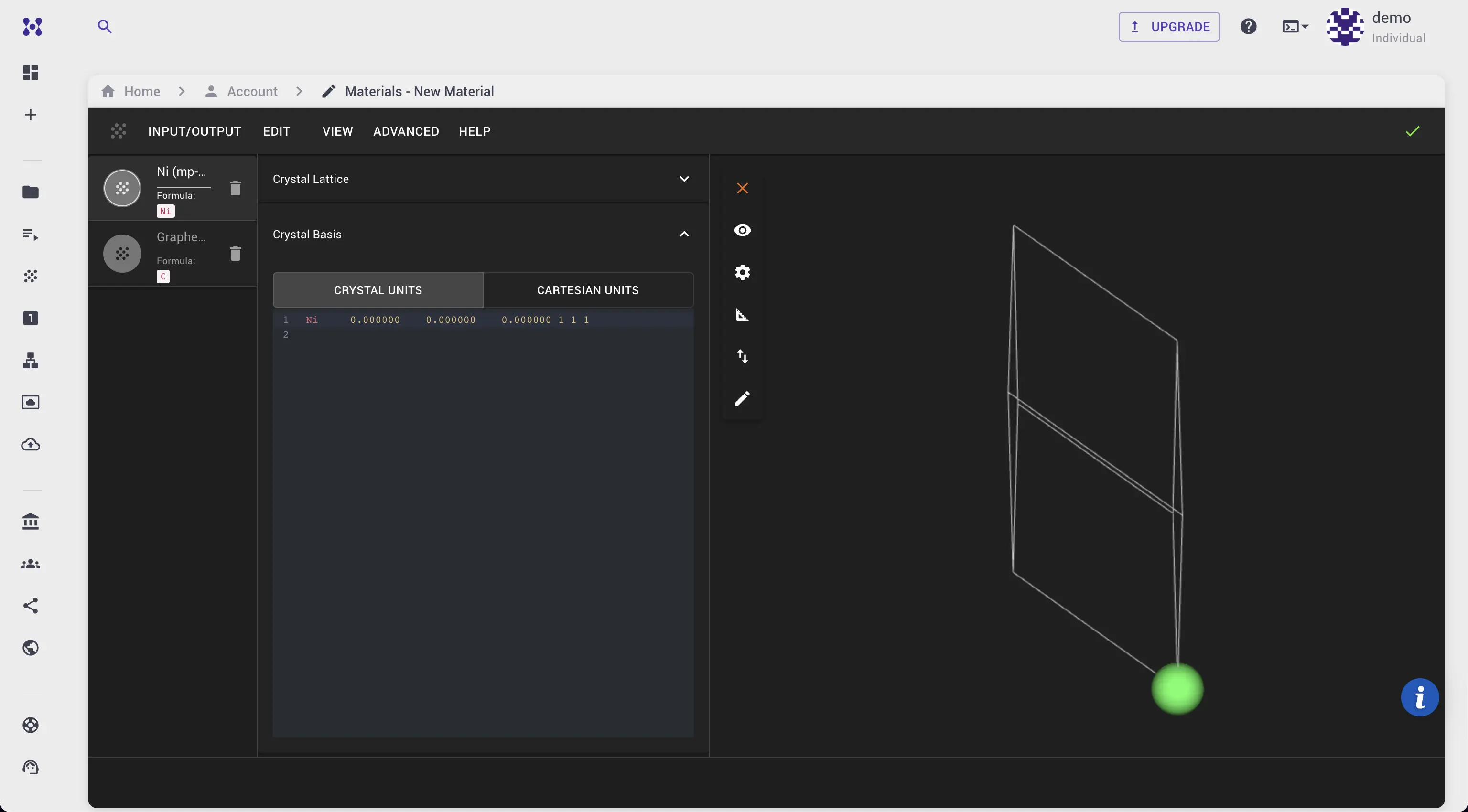The width and height of the screenshot is (1468, 812).
Task: Open viewer settings gear icon
Action: pos(742,272)
